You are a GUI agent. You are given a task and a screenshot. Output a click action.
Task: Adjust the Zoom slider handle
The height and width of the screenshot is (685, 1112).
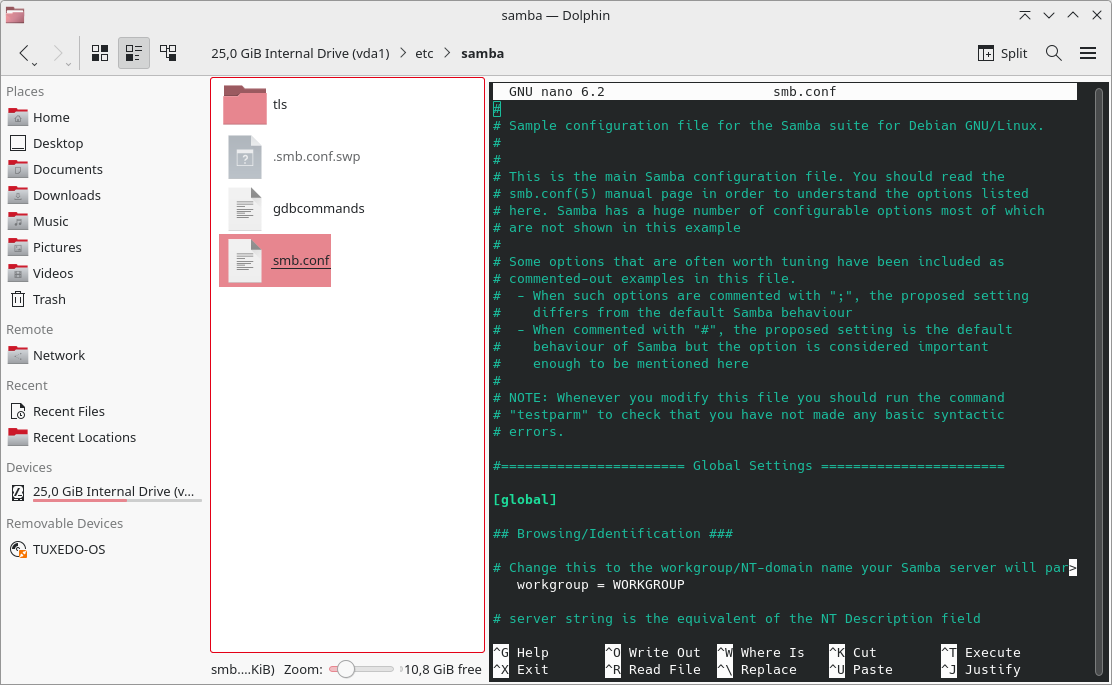[x=345, y=669]
